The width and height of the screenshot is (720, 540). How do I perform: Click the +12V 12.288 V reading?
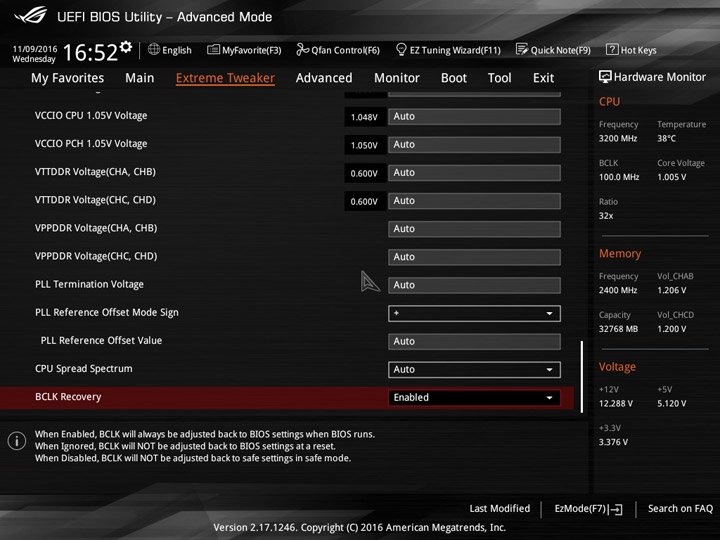[616, 403]
